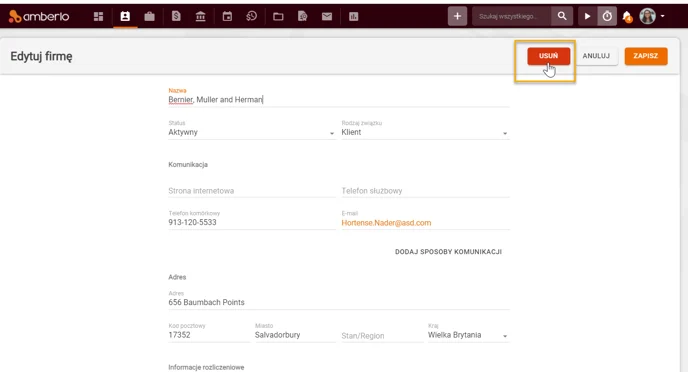688x372 pixels.
Task: Click the Szukaj wszystkiego search box
Action: click(512, 16)
